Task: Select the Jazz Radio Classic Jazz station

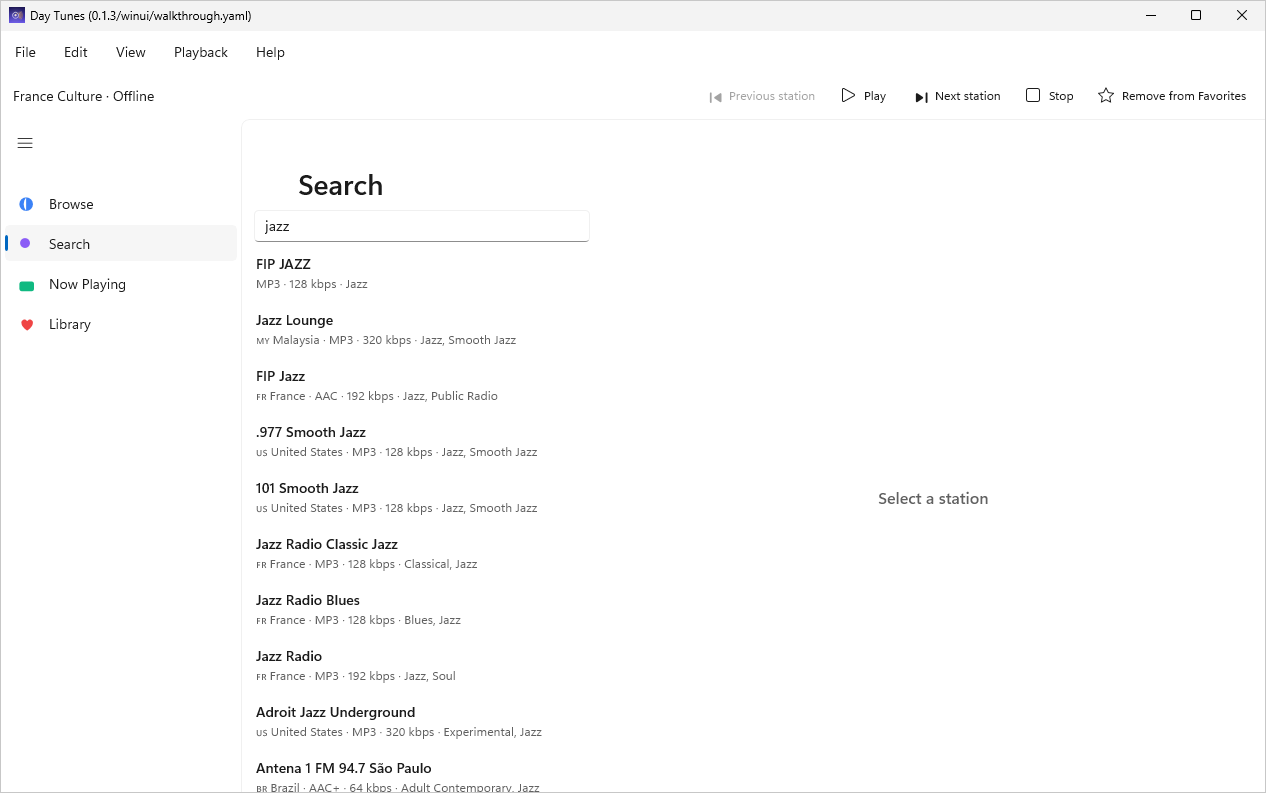Action: click(422, 553)
